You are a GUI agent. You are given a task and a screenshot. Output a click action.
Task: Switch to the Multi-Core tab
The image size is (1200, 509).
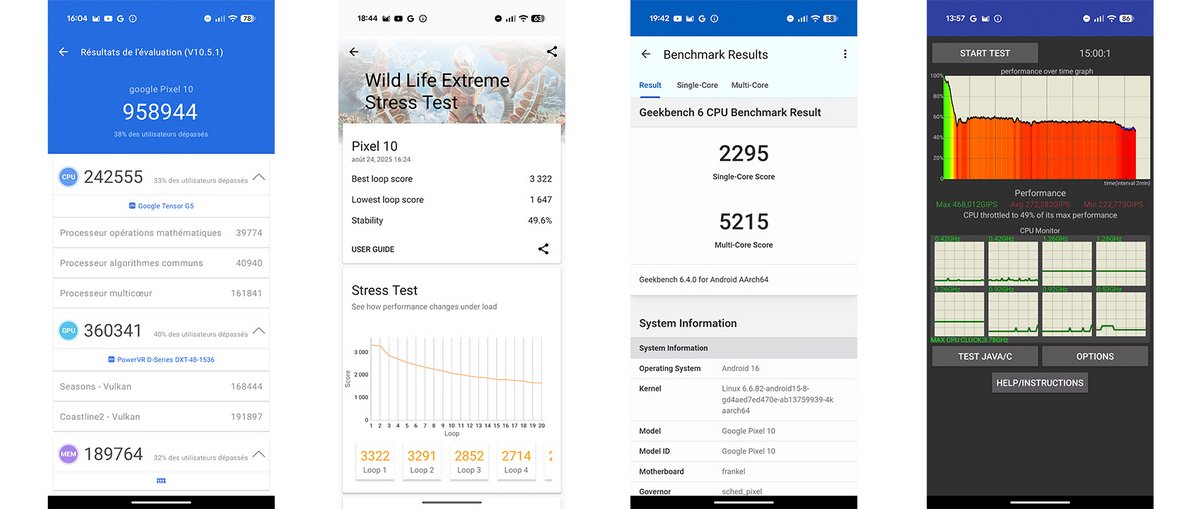tap(750, 85)
